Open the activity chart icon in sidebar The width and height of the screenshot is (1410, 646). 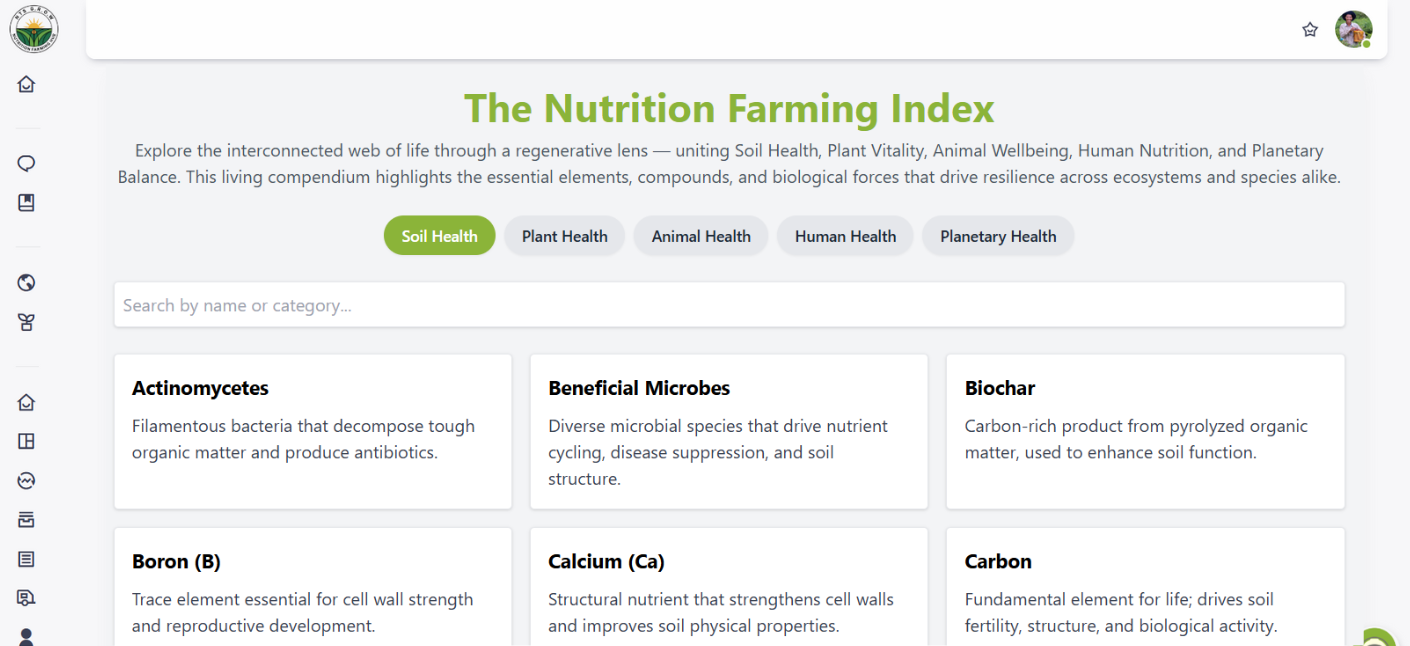coord(27,481)
